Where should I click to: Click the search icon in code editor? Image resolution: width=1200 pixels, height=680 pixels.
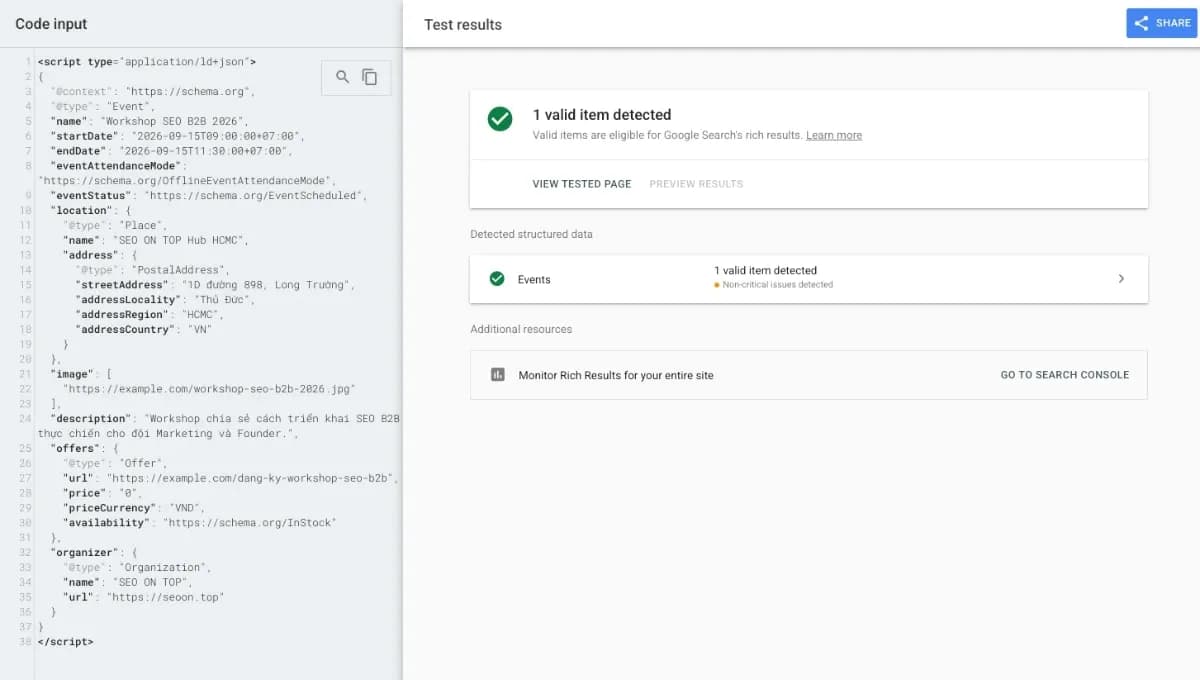[x=342, y=77]
